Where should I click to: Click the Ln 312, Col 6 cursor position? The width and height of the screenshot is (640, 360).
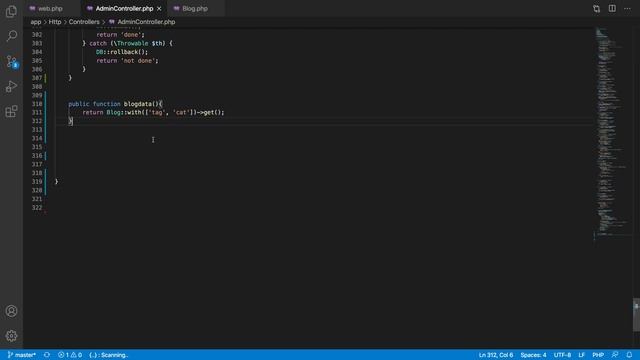coord(496,355)
